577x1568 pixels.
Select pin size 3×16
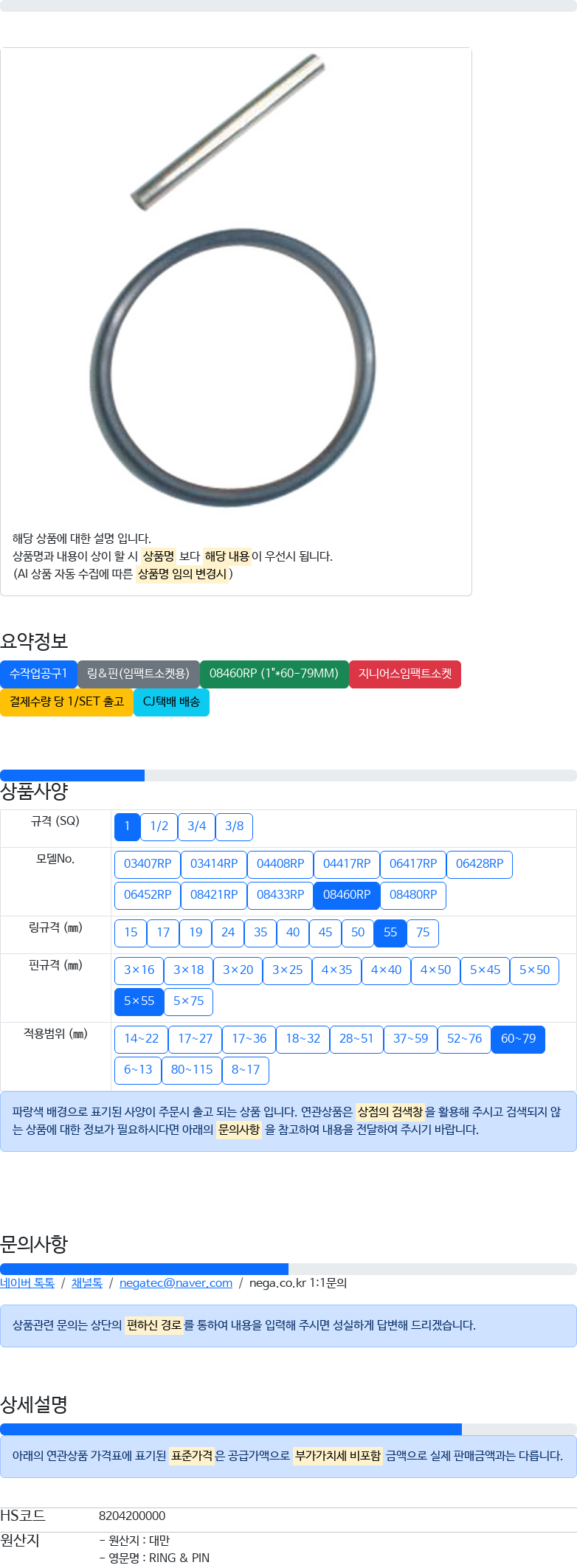[139, 970]
